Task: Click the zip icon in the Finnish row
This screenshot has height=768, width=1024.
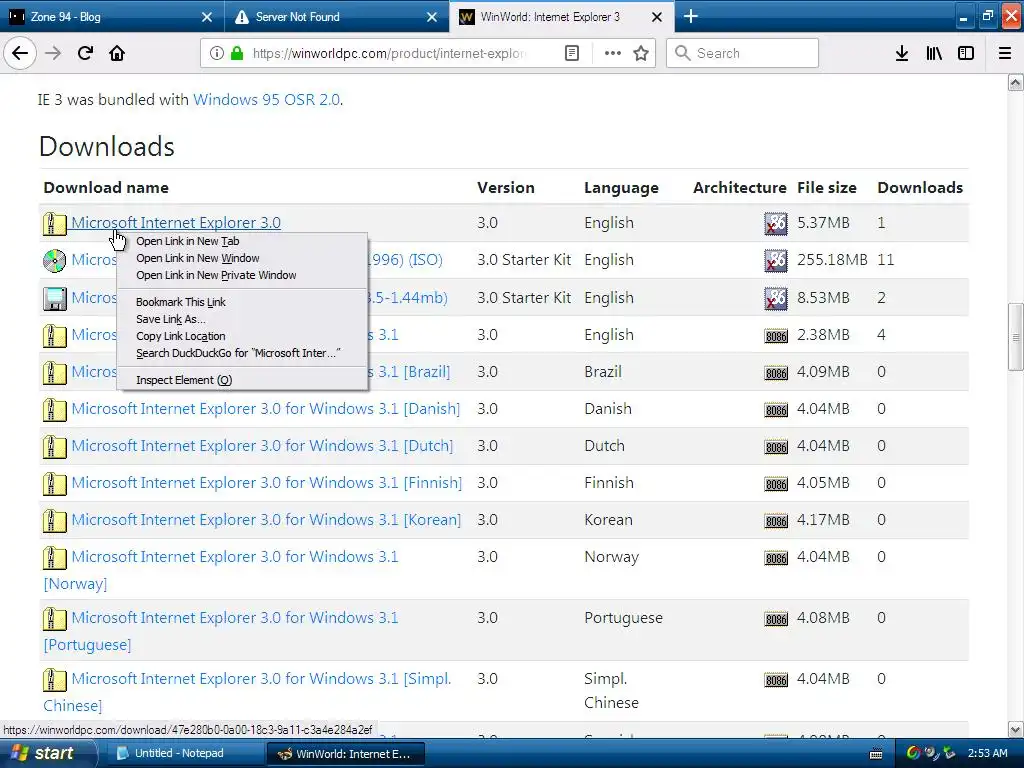Action: [x=55, y=485]
